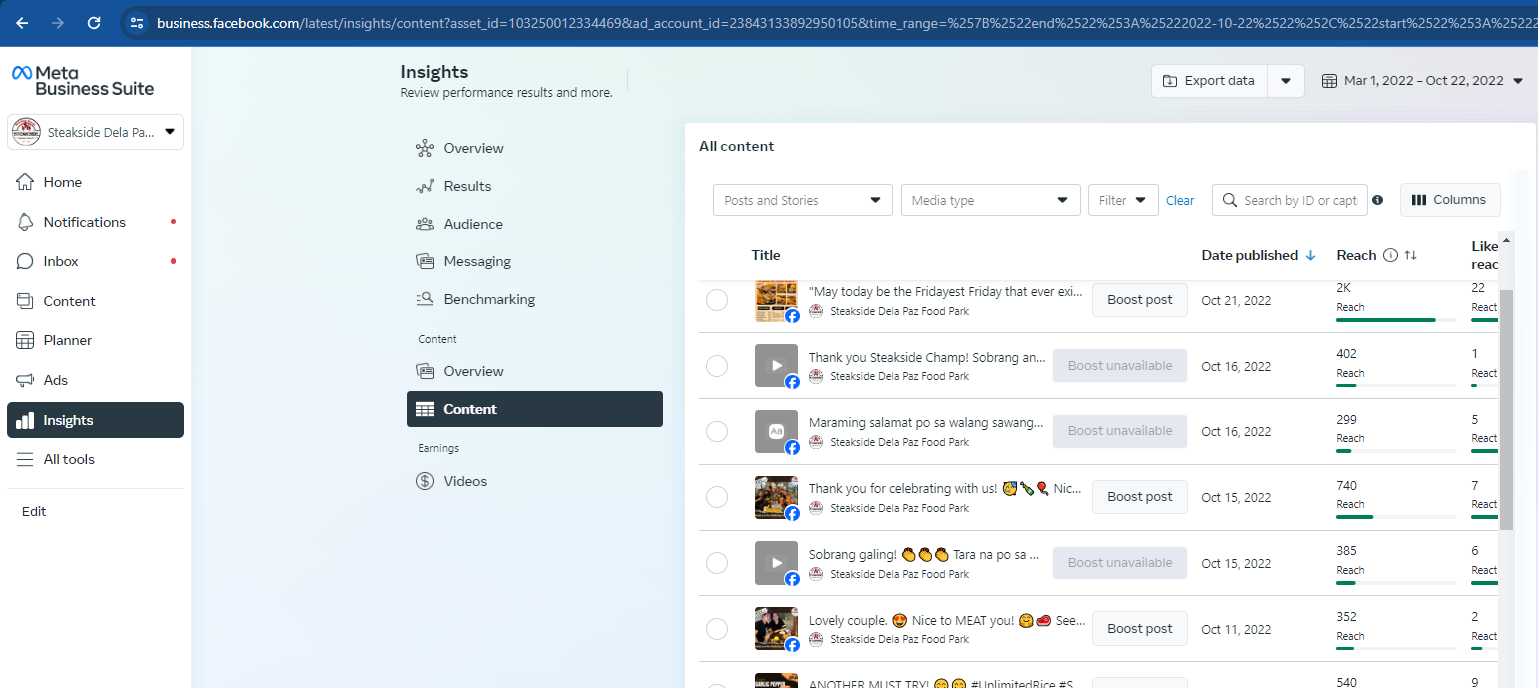Click the Planner calendar grid icon
1538x688 pixels.
coord(25,340)
